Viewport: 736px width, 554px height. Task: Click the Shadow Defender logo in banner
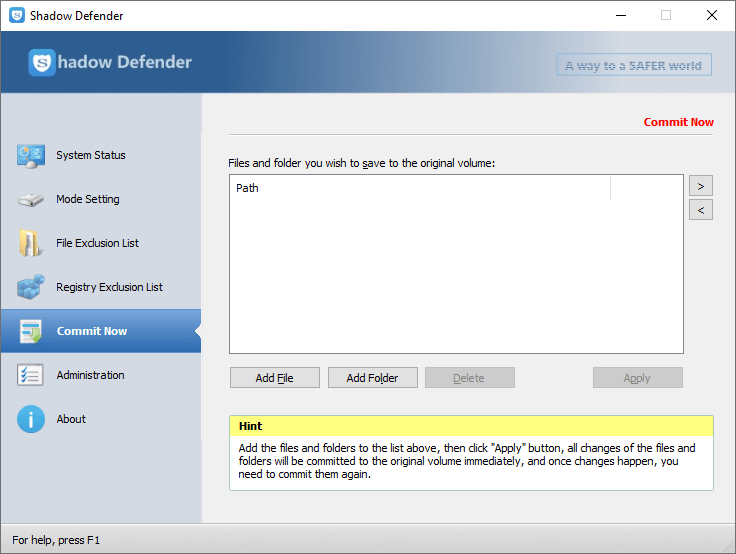[x=110, y=62]
